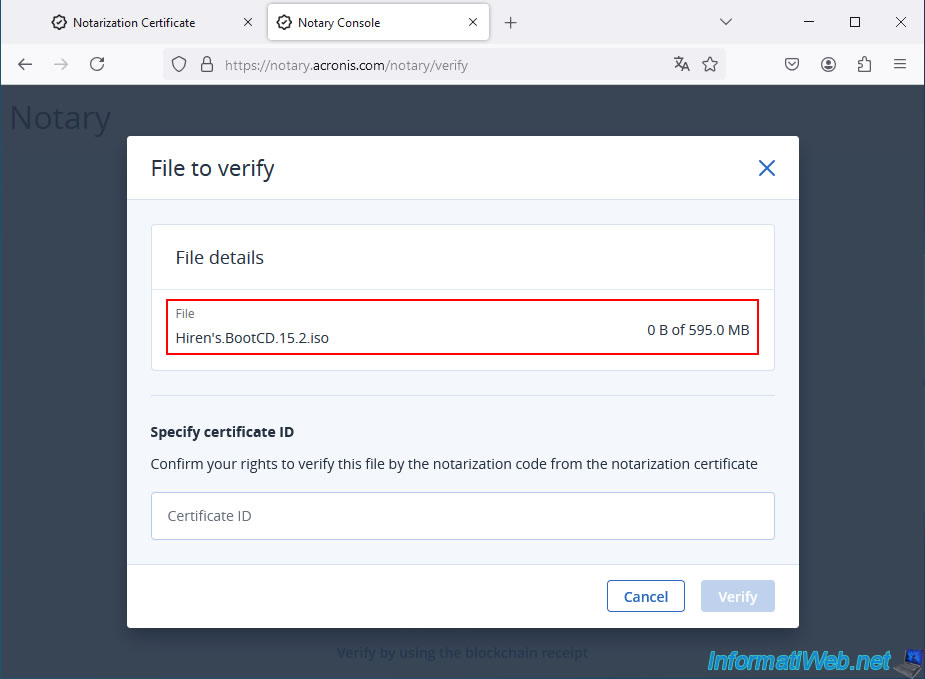Open the Save to Pocket icon

(x=792, y=64)
